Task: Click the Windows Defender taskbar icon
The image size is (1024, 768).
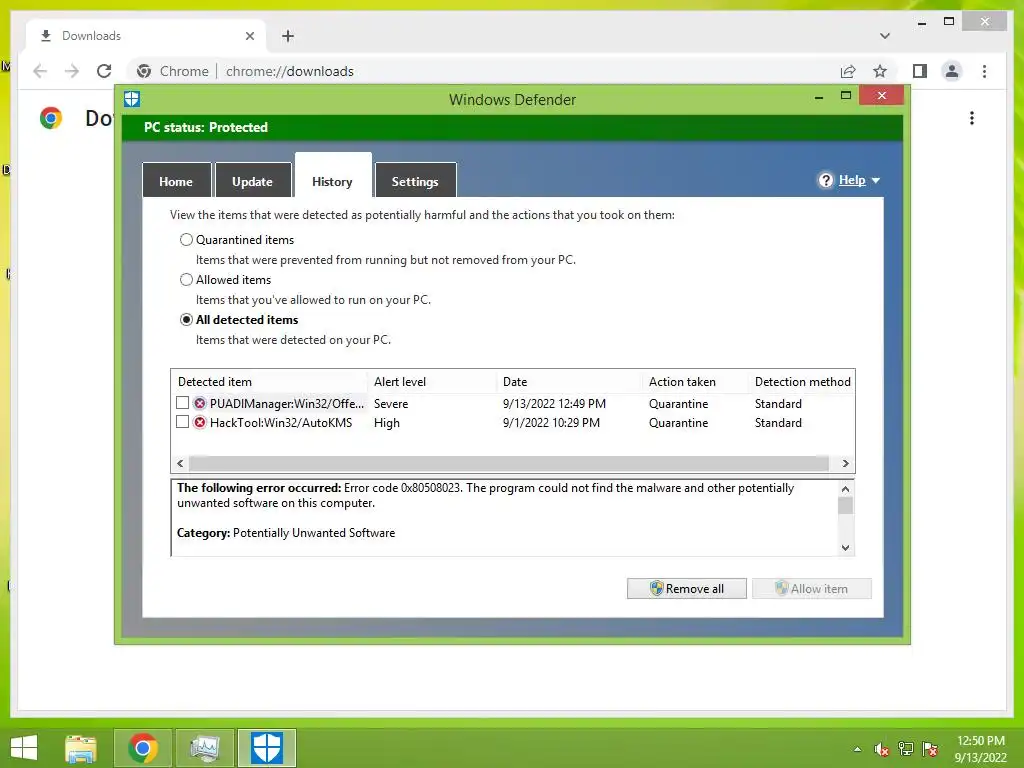Action: coord(266,748)
